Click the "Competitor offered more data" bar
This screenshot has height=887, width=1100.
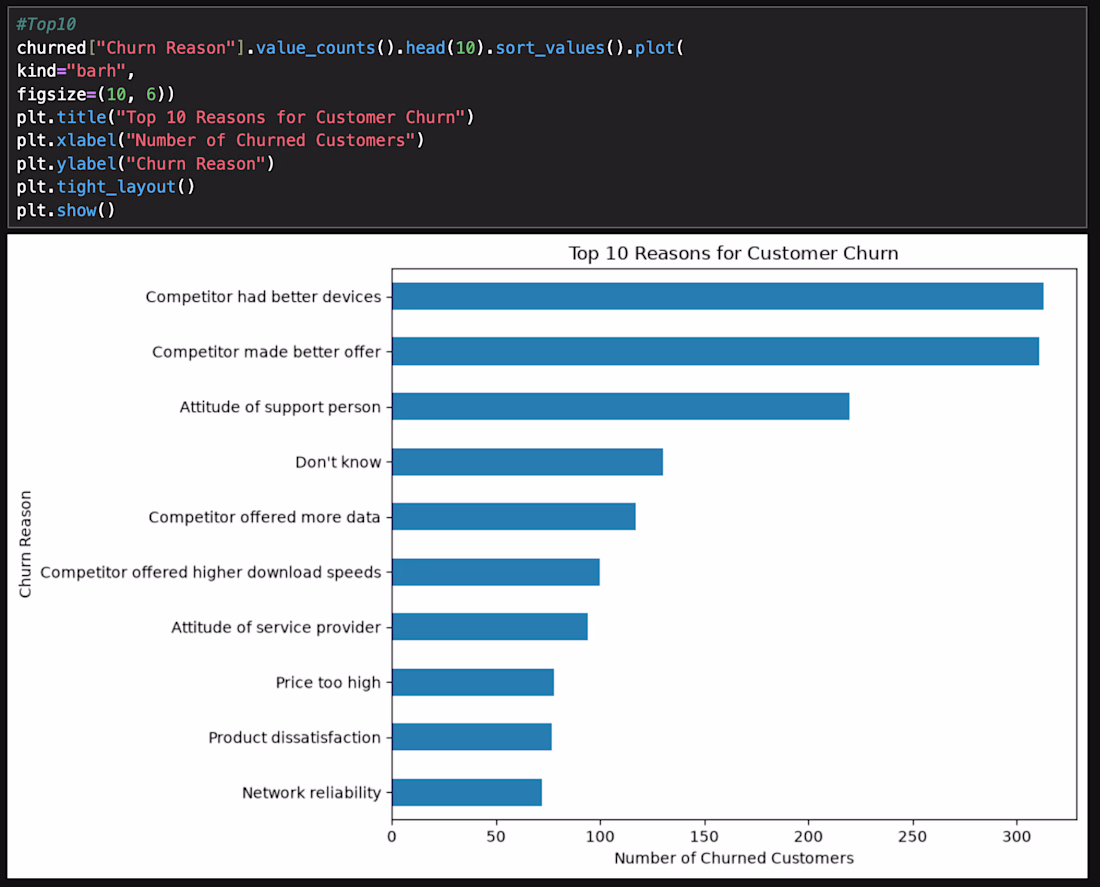[514, 516]
